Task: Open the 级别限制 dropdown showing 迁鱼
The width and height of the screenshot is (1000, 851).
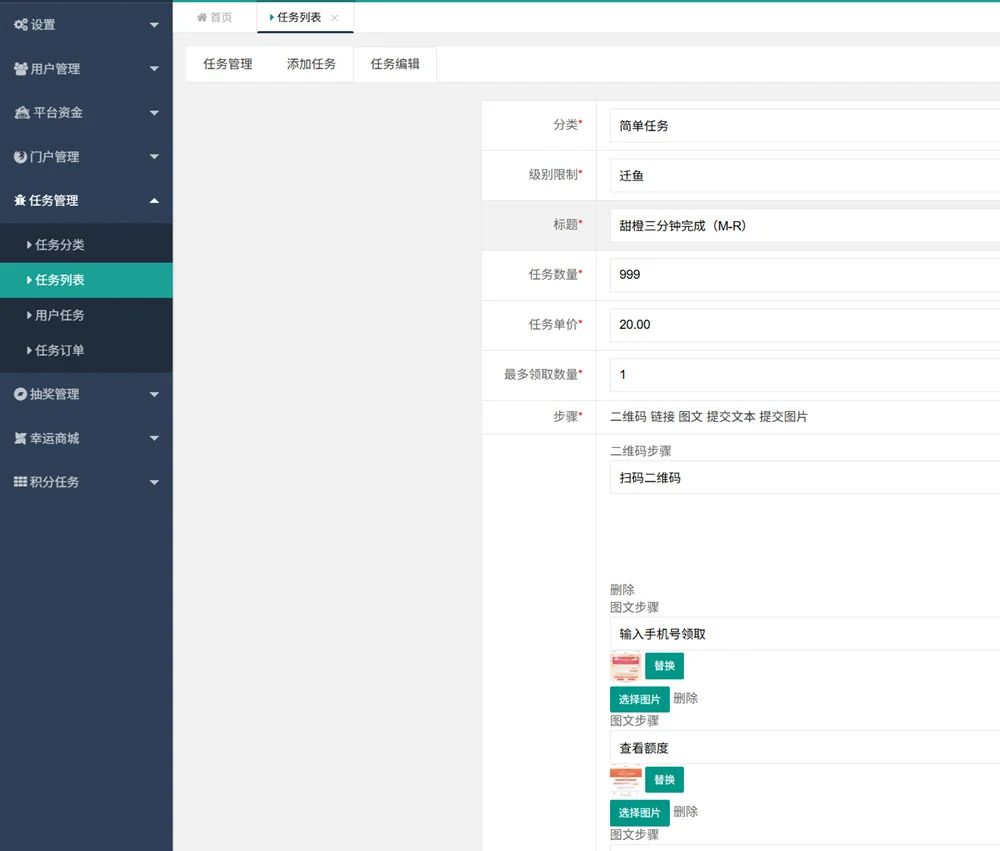Action: point(805,175)
